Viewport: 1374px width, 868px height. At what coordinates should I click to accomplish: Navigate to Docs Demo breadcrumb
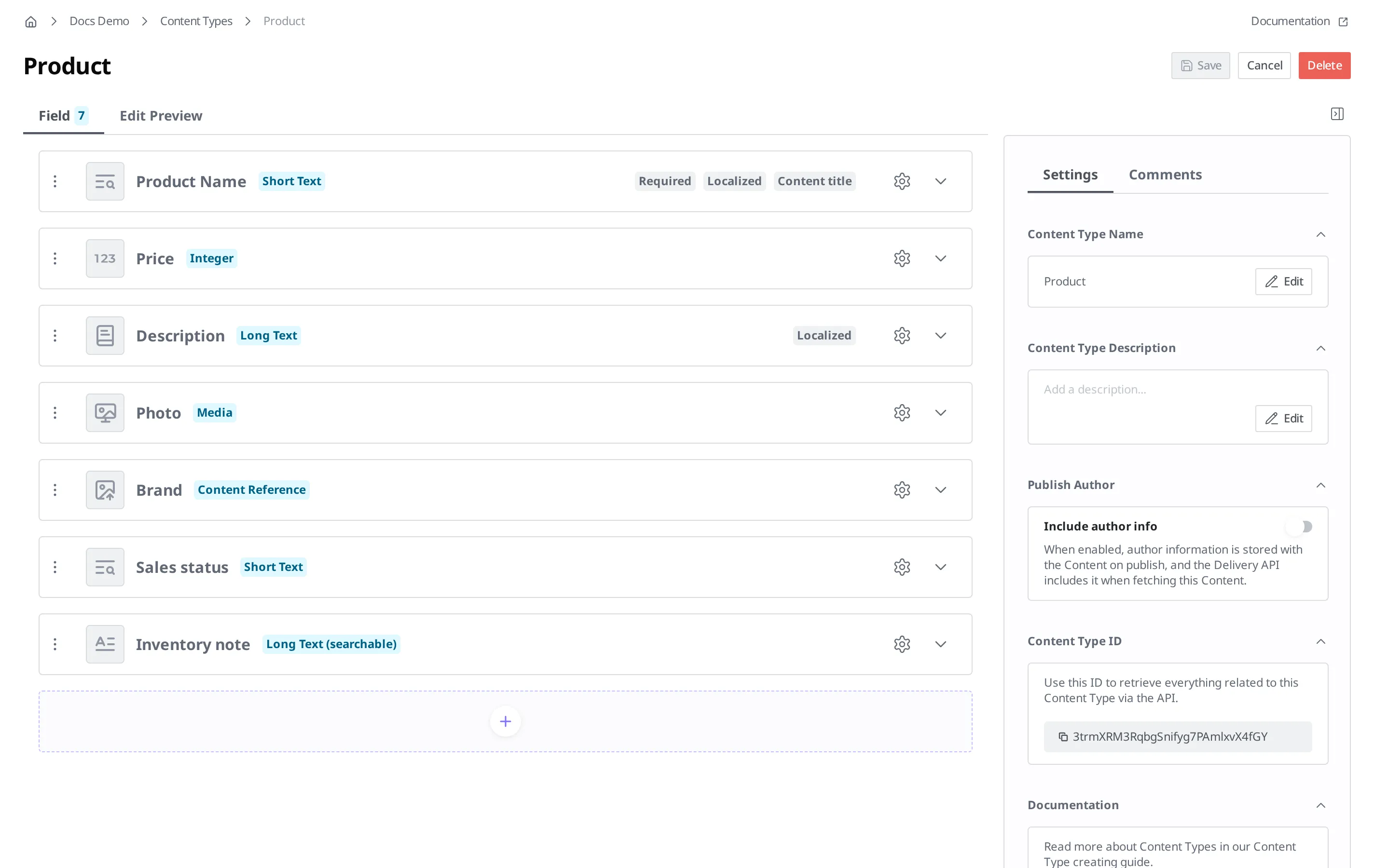point(99,21)
